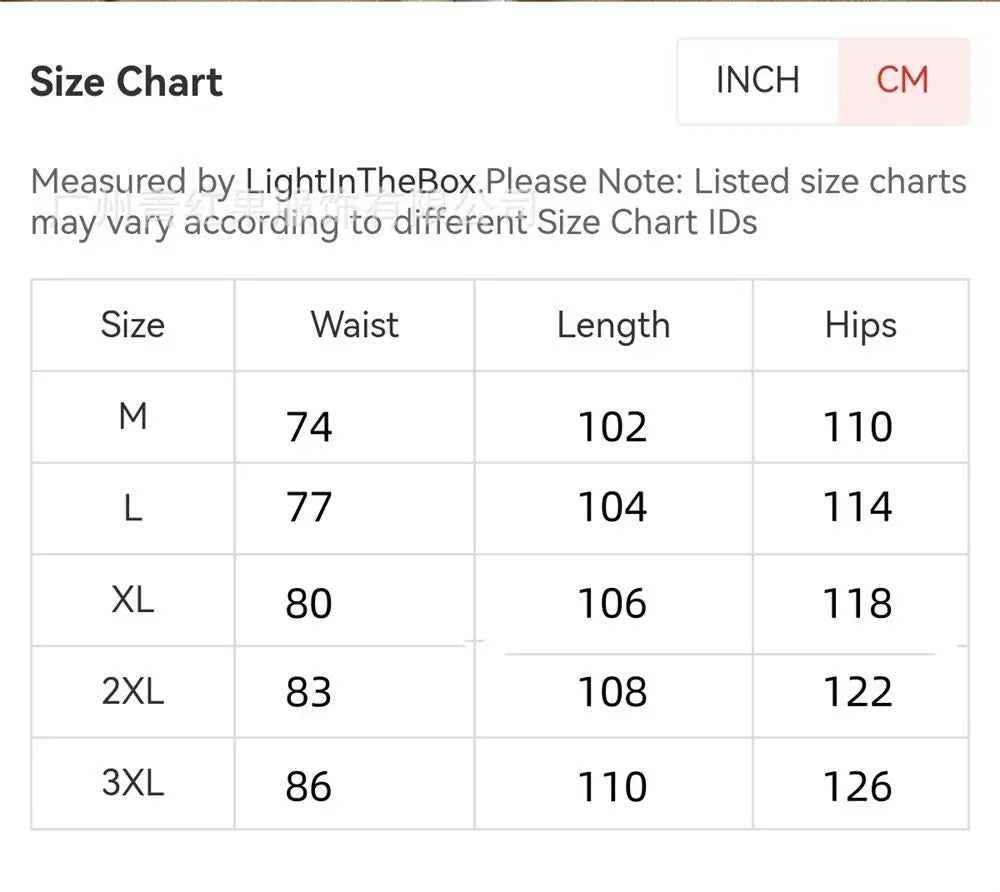Select the L size label

(131, 507)
